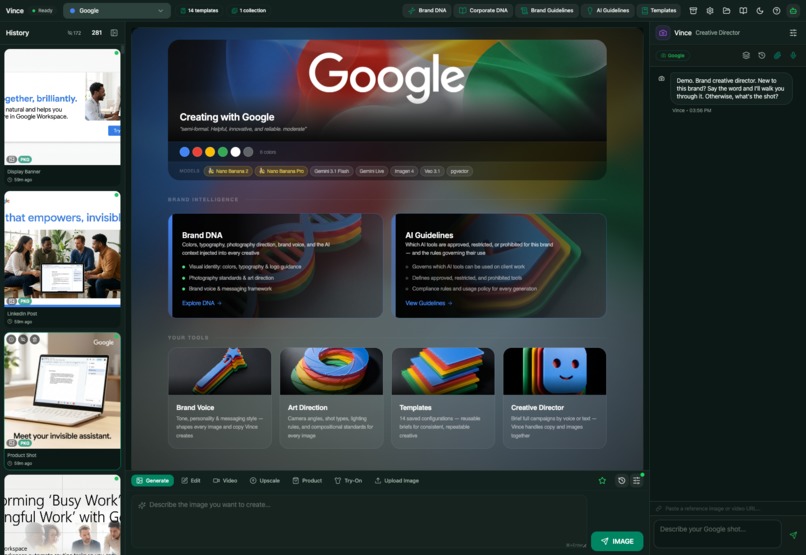Screen dimensions: 806x555
Task: Select the red brand color swatch
Action: [197, 152]
